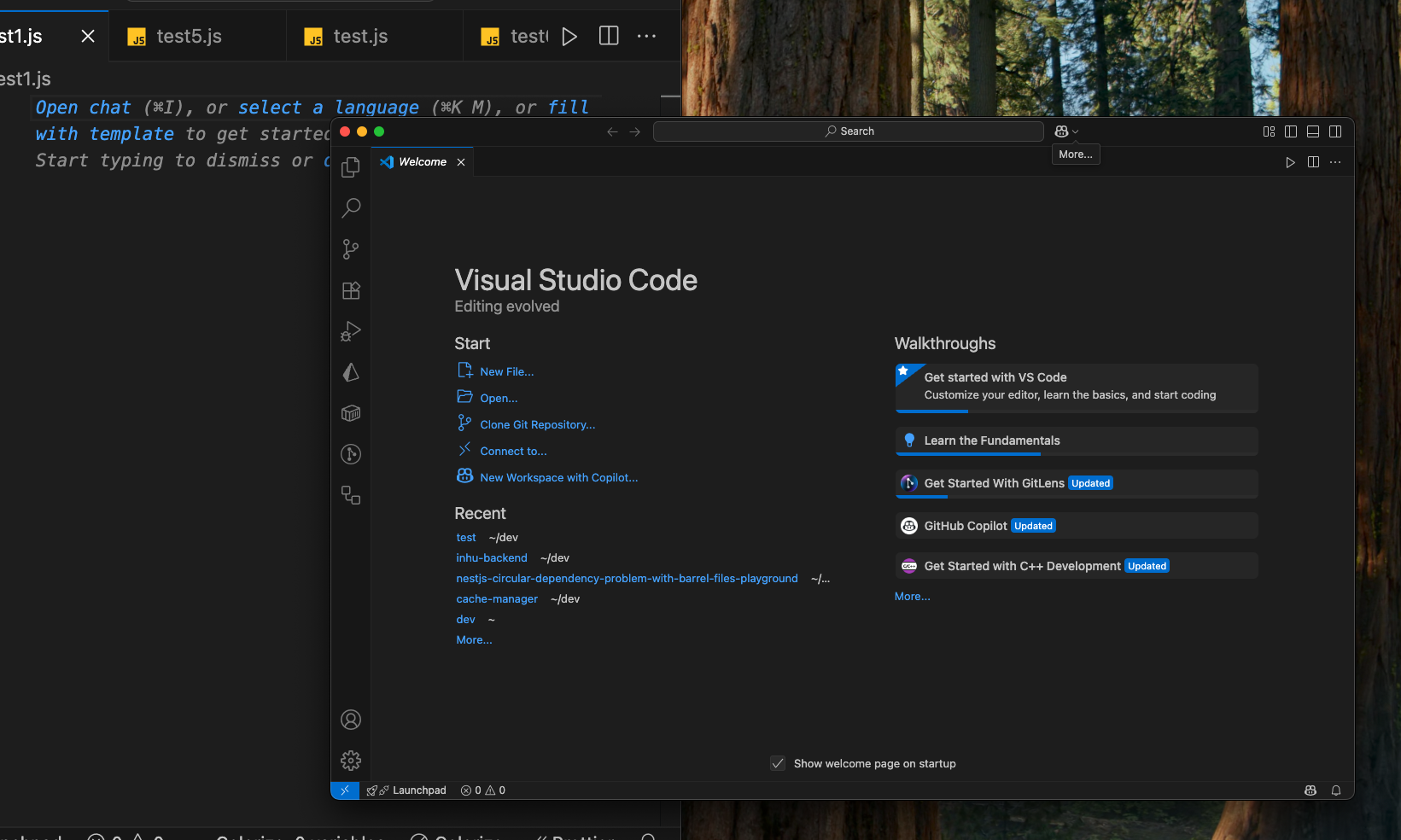The image size is (1401, 840).
Task: Expand More recent folders list
Action: (474, 640)
